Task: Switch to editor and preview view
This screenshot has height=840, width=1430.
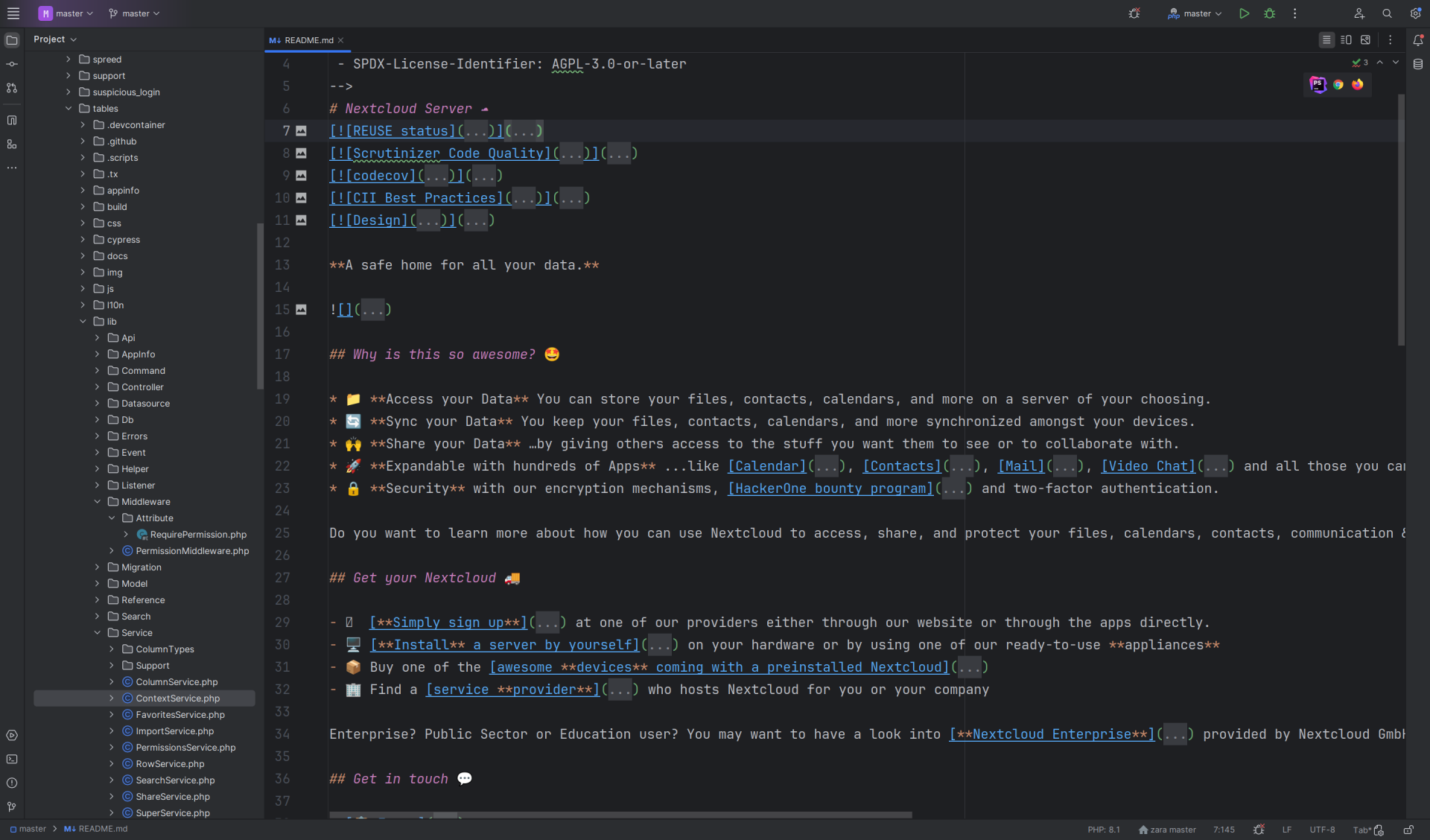Action: [x=1346, y=40]
